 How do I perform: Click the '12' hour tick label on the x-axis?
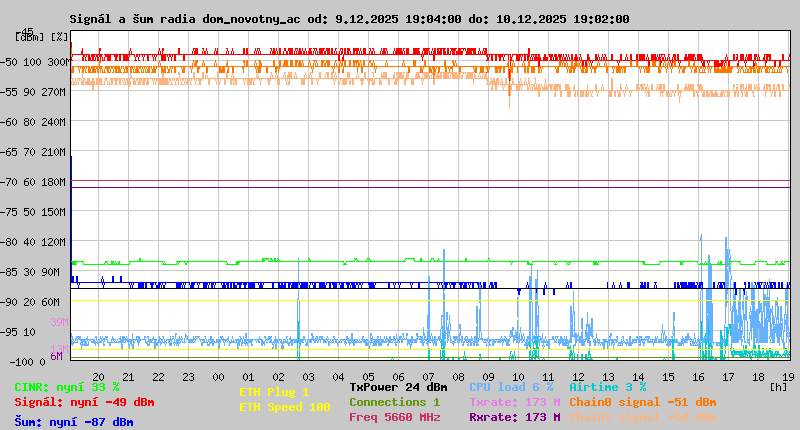579,377
